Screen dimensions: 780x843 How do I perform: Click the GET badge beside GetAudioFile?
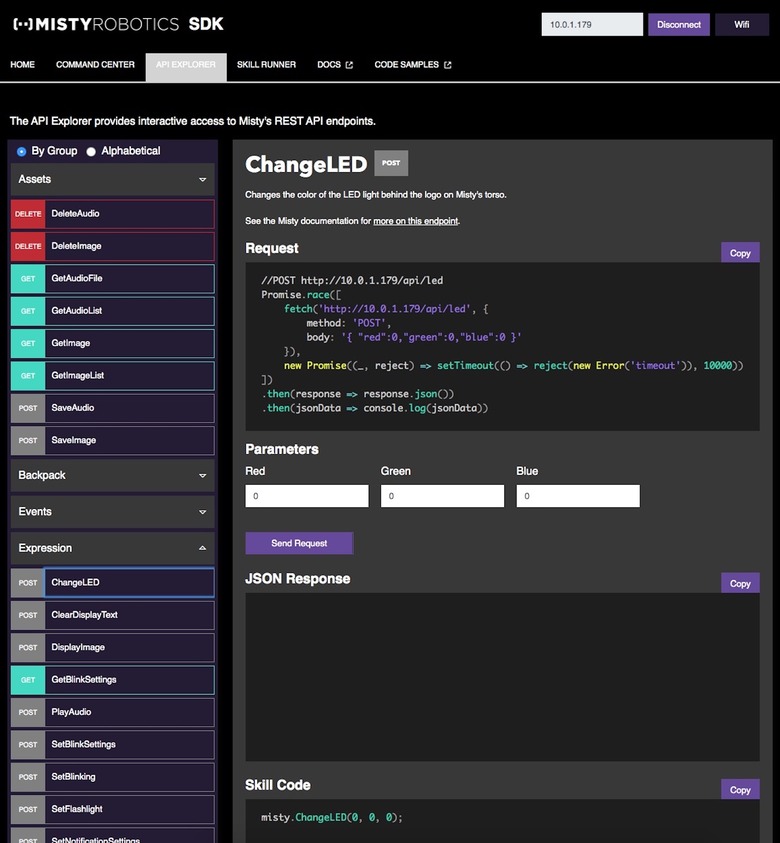tap(28, 279)
